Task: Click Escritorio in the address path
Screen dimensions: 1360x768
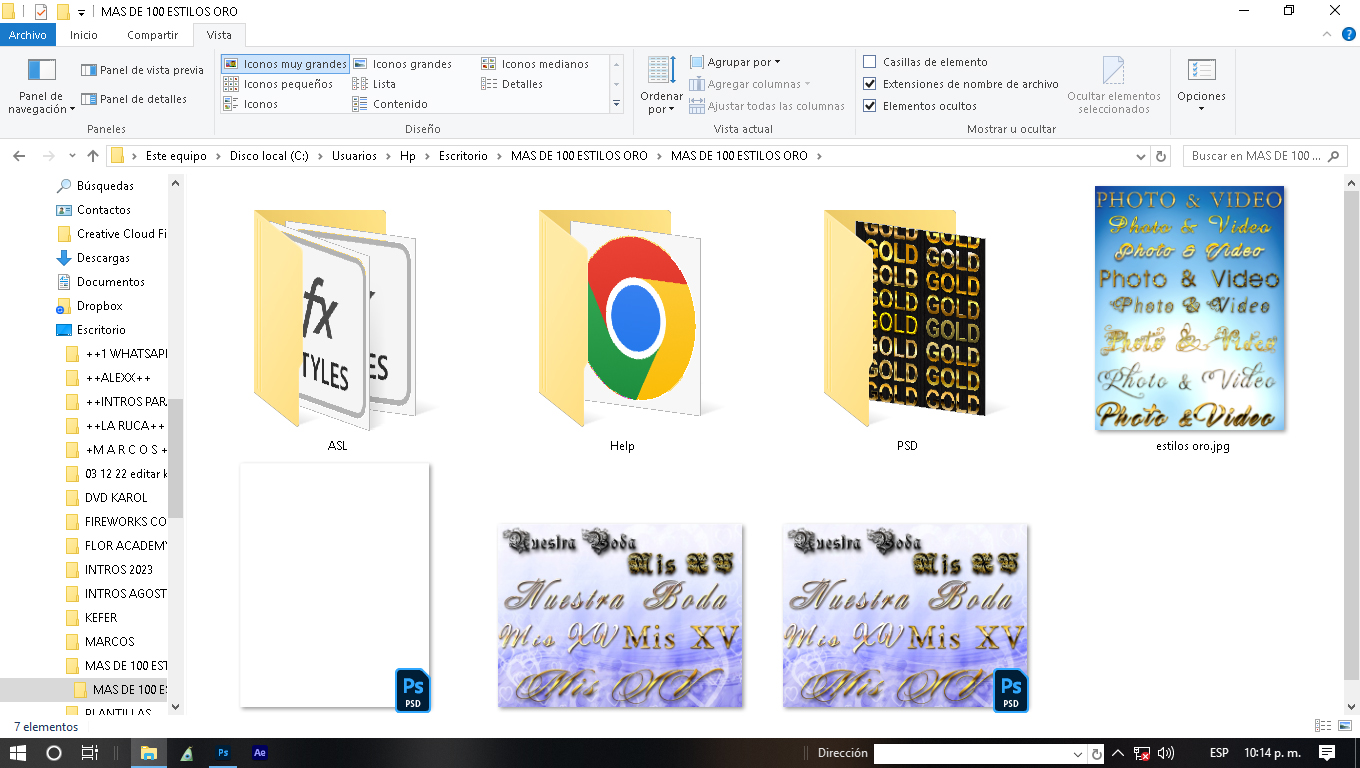Action: coord(463,156)
